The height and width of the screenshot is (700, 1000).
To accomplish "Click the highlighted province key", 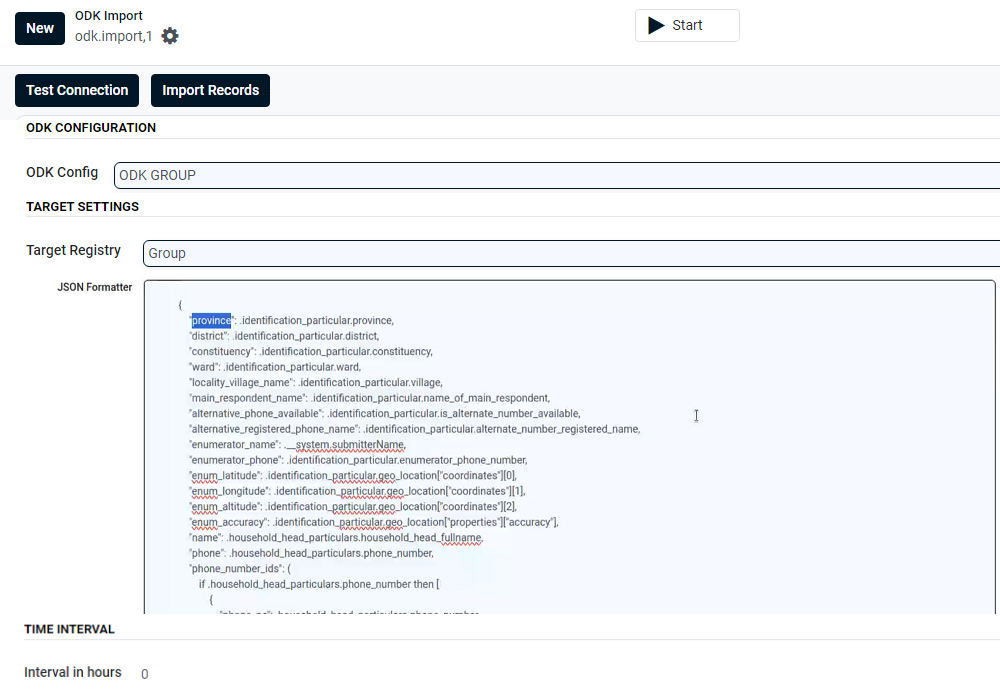I will [211, 321].
